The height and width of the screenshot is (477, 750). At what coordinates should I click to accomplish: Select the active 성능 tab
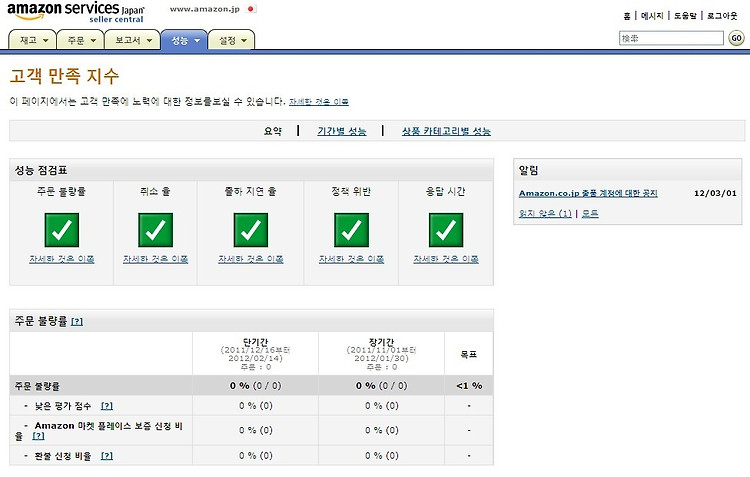click(x=184, y=40)
